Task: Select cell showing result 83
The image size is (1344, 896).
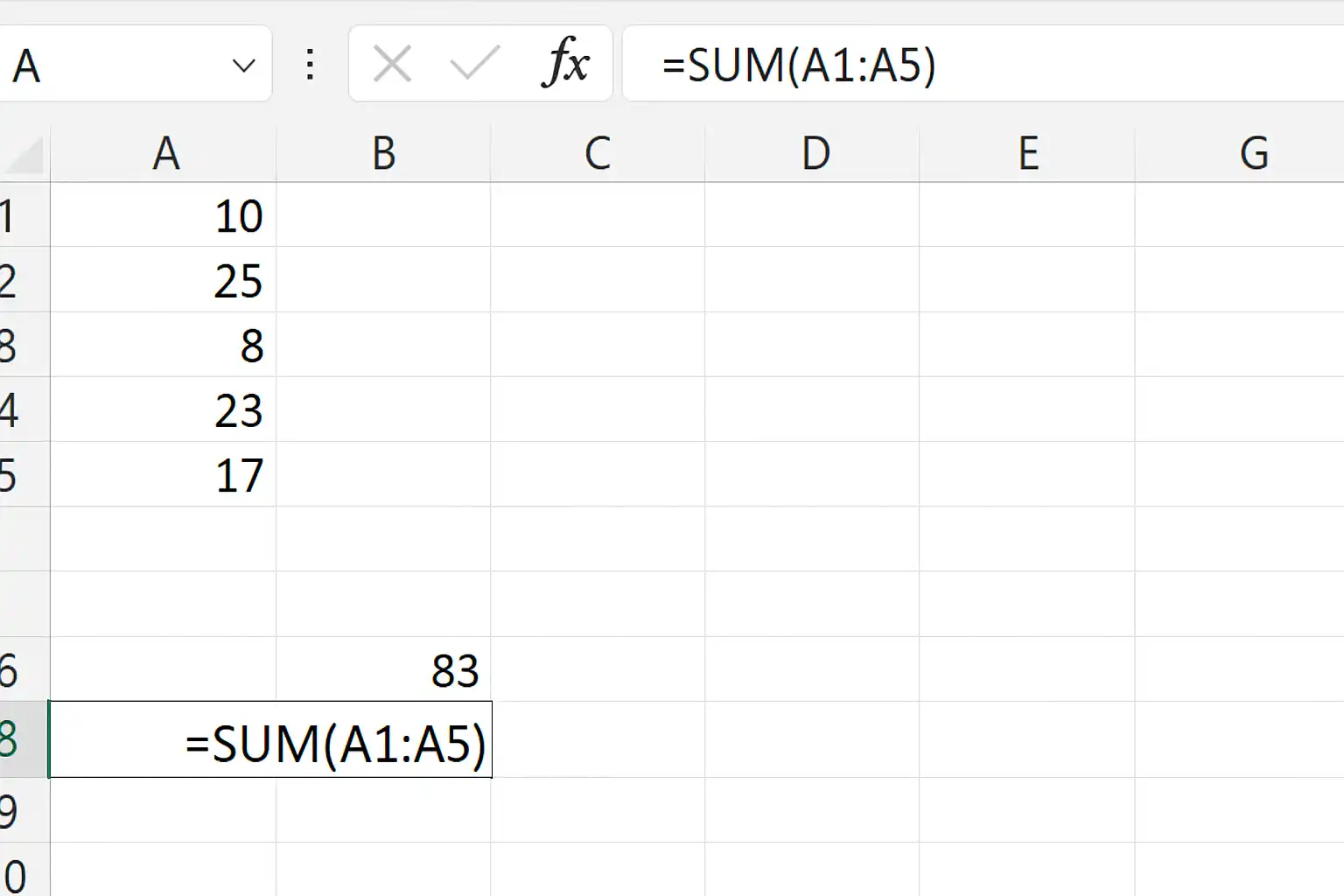Action: (383, 669)
